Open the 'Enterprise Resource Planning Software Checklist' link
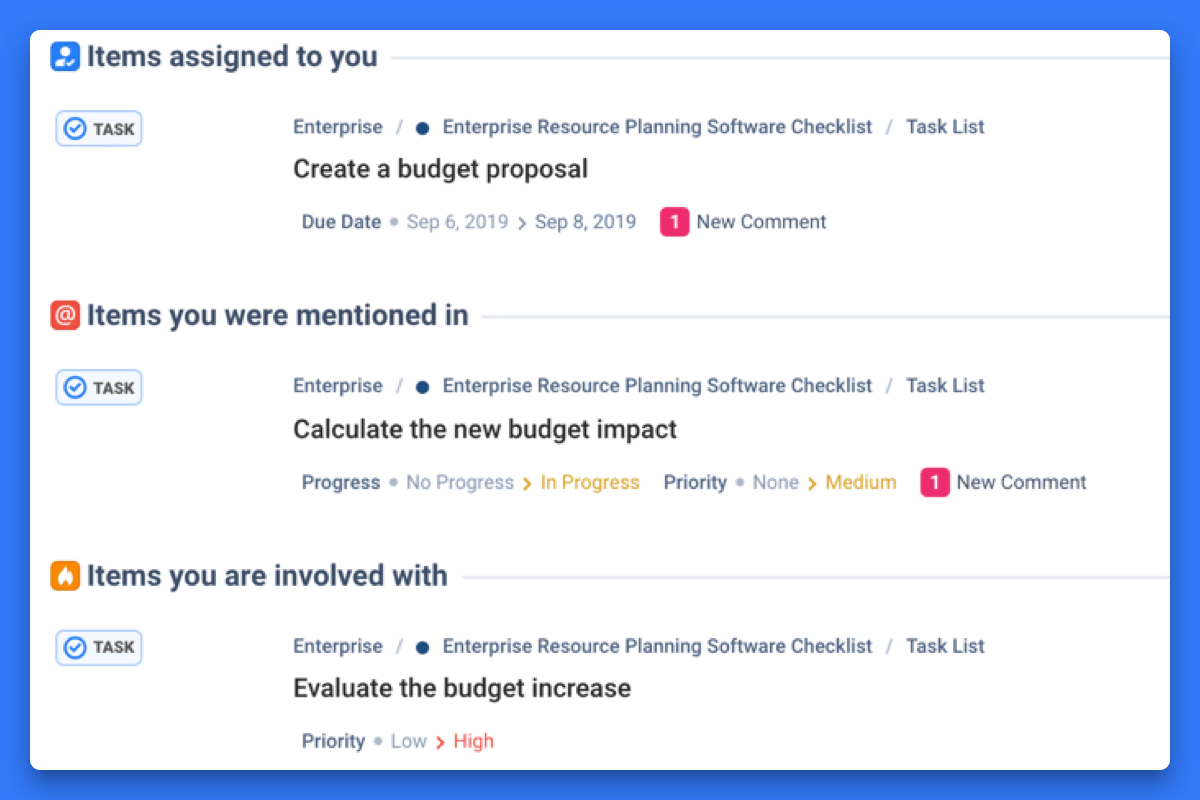Image resolution: width=1200 pixels, height=800 pixels. [x=657, y=126]
